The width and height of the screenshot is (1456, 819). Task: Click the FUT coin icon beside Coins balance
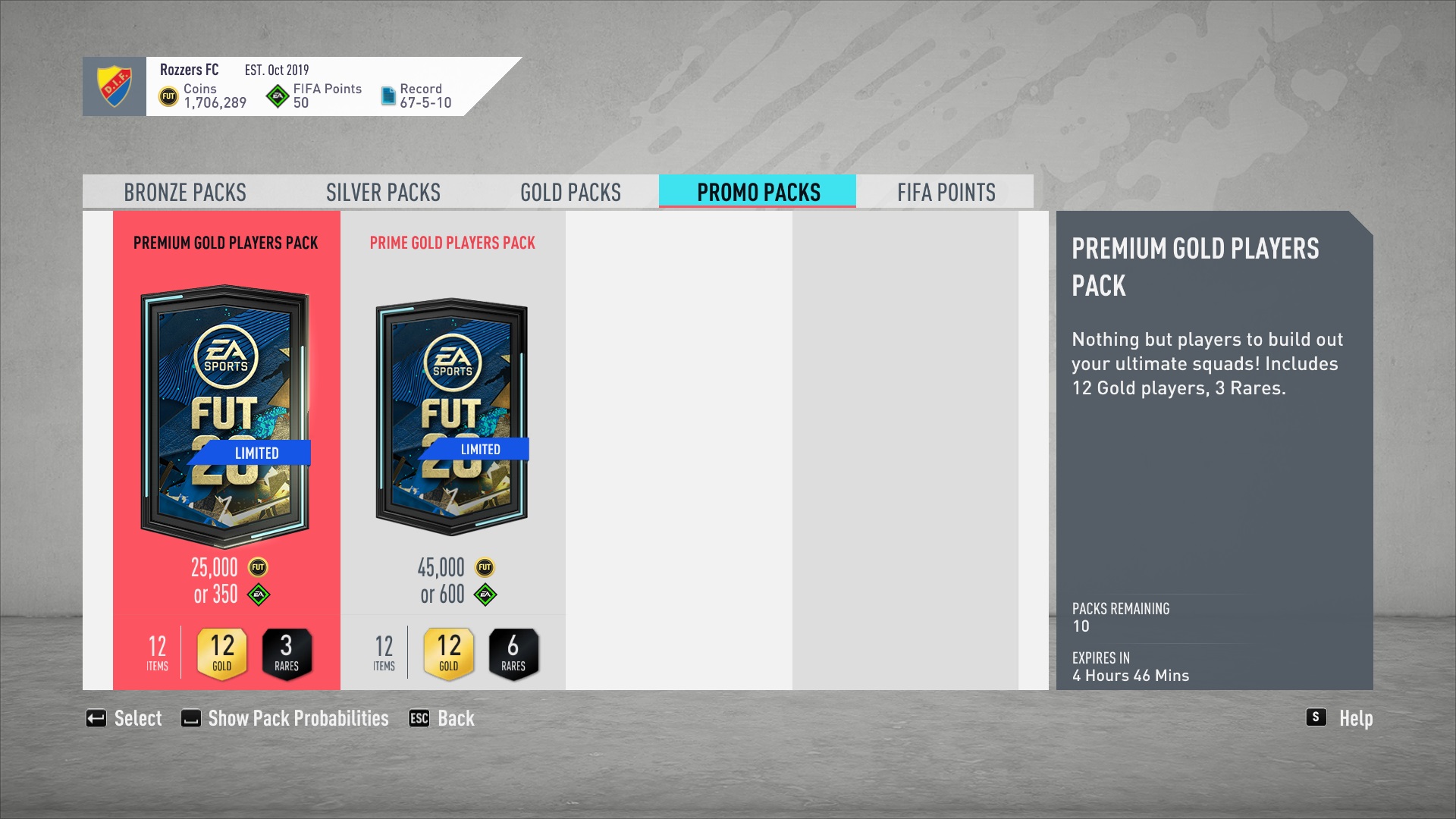tap(168, 96)
